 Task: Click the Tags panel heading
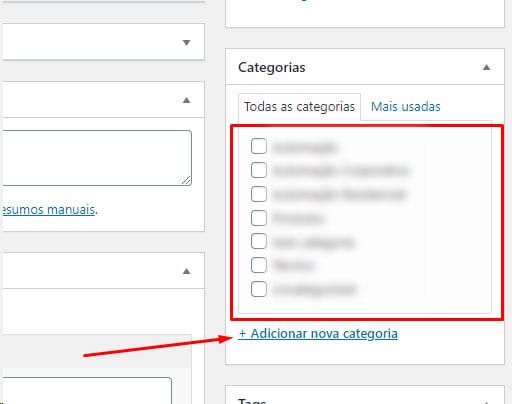(252, 401)
